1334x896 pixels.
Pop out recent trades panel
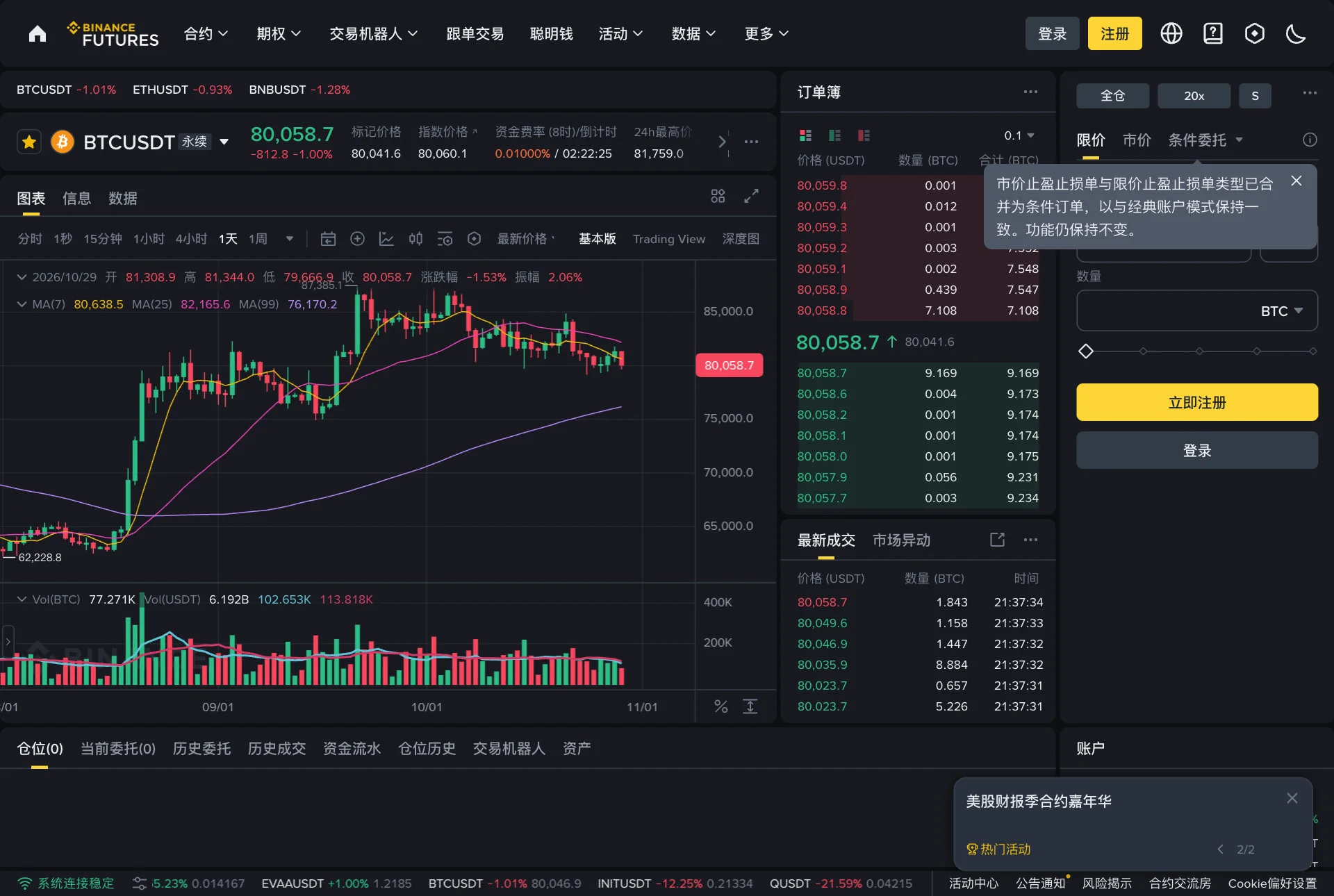coord(997,540)
